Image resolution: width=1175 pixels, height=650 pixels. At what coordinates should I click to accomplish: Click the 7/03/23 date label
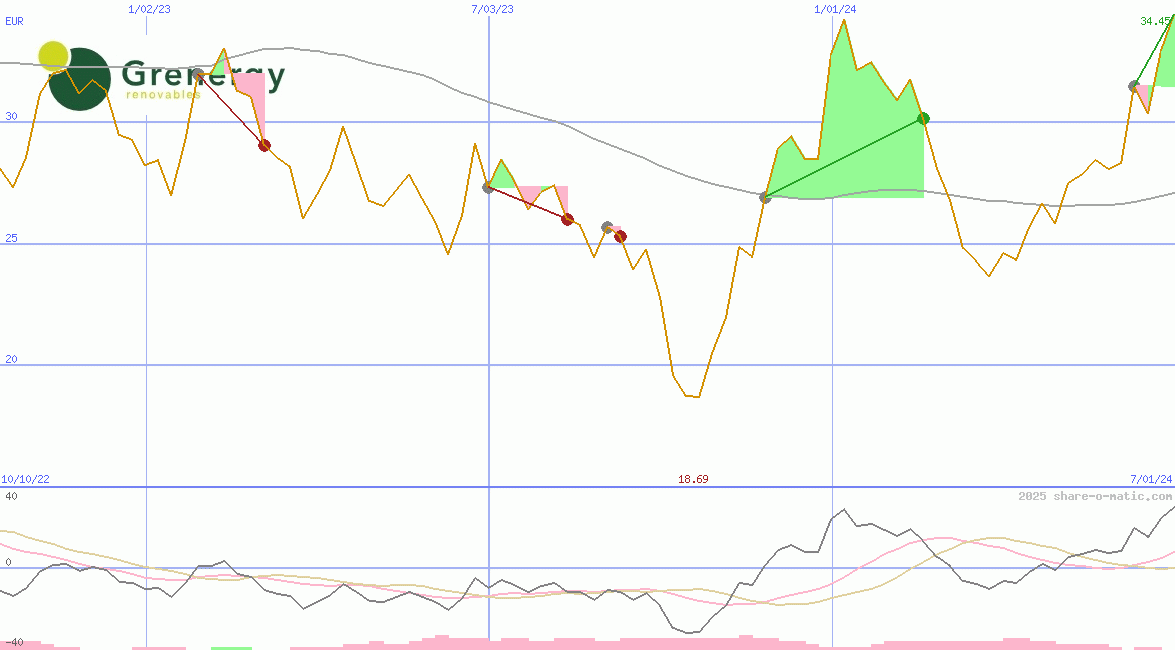click(492, 9)
